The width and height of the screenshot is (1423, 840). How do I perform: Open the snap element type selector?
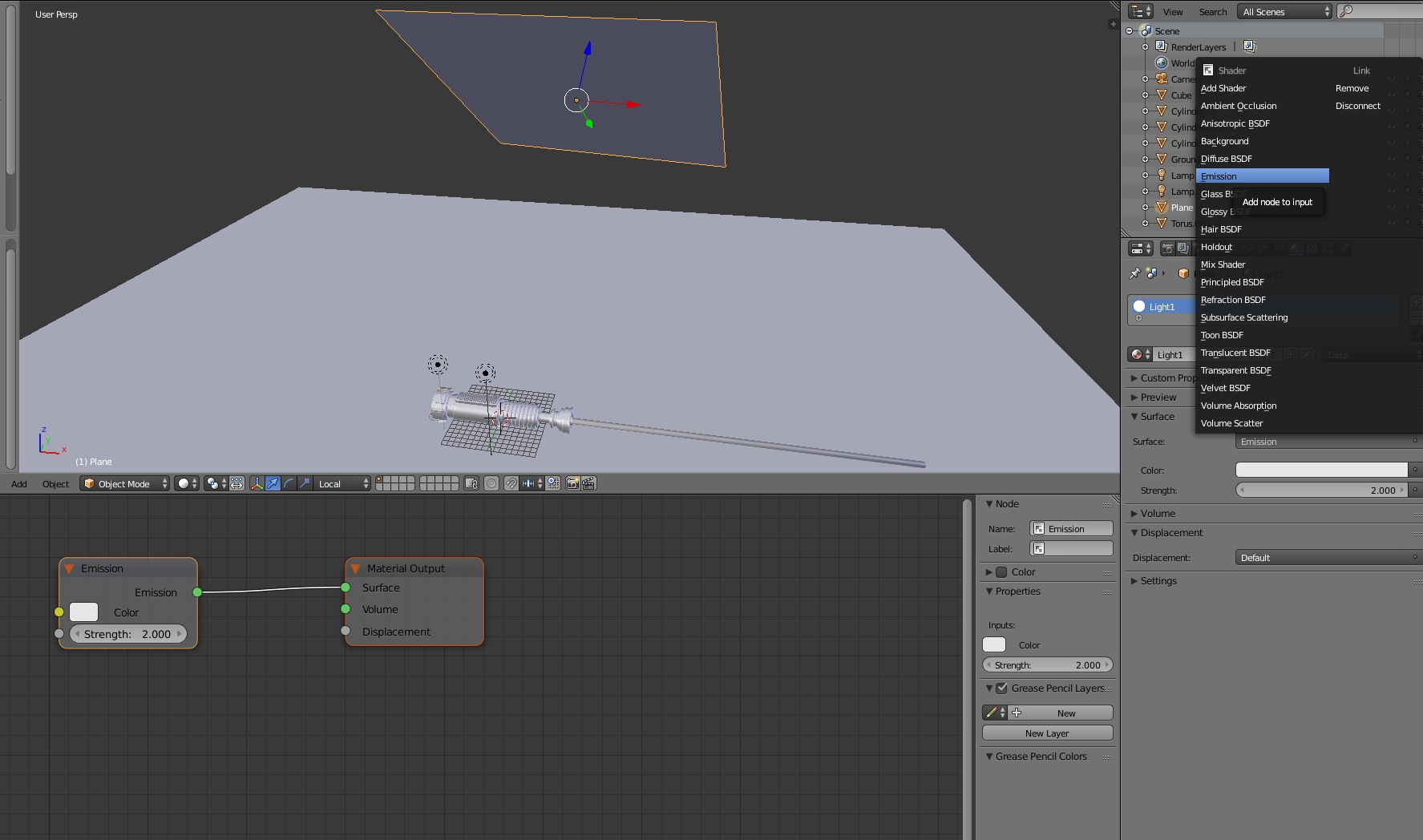coord(532,483)
